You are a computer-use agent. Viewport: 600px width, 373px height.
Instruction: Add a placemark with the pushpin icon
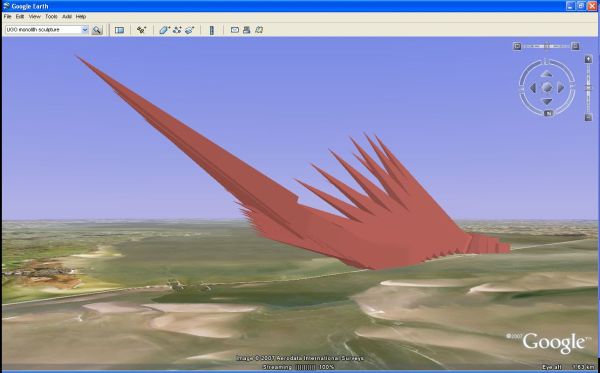pyautogui.click(x=142, y=30)
